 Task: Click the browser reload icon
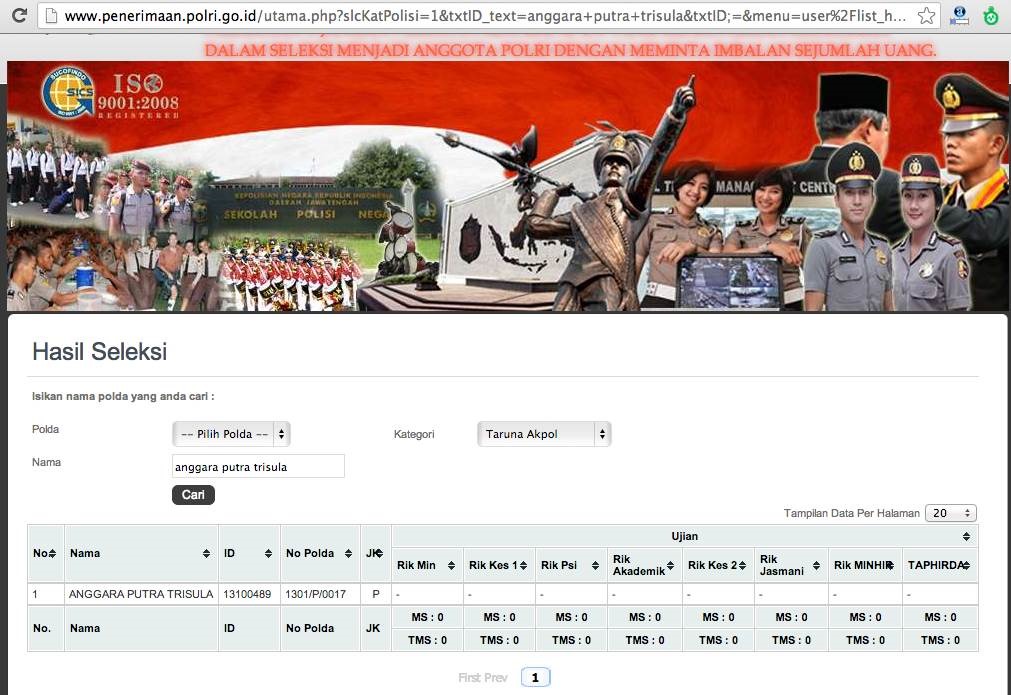18,16
